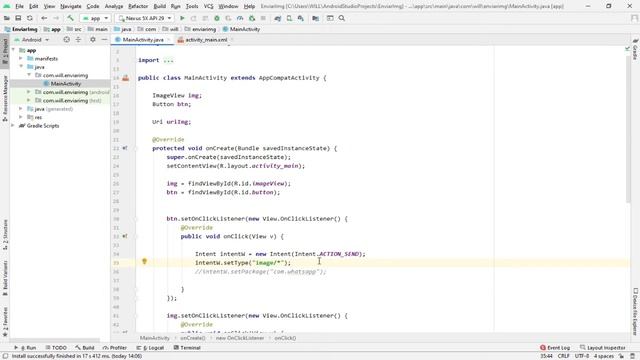Expand the res folder
The width and height of the screenshot is (640, 360).
(21, 117)
